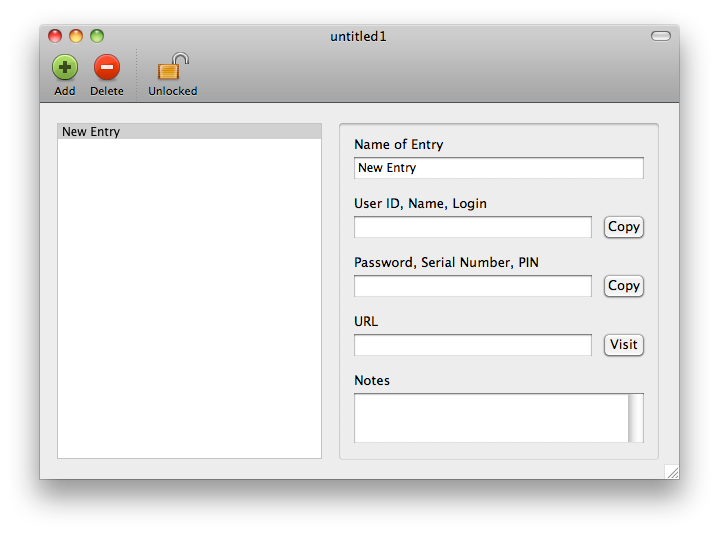Toggle toolbar with the pill button
The image size is (719, 534).
661,36
